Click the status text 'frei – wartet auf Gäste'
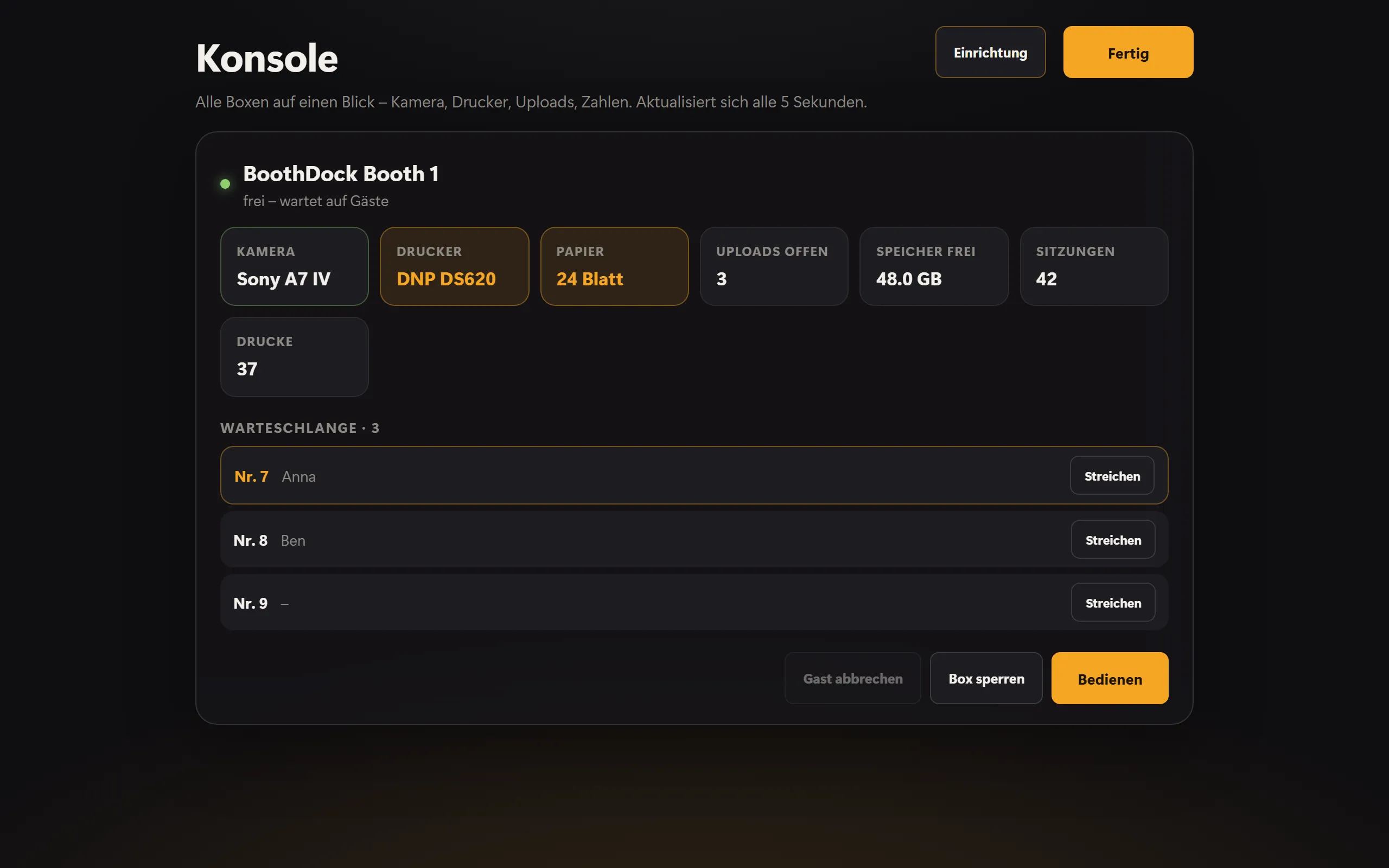 click(x=316, y=201)
